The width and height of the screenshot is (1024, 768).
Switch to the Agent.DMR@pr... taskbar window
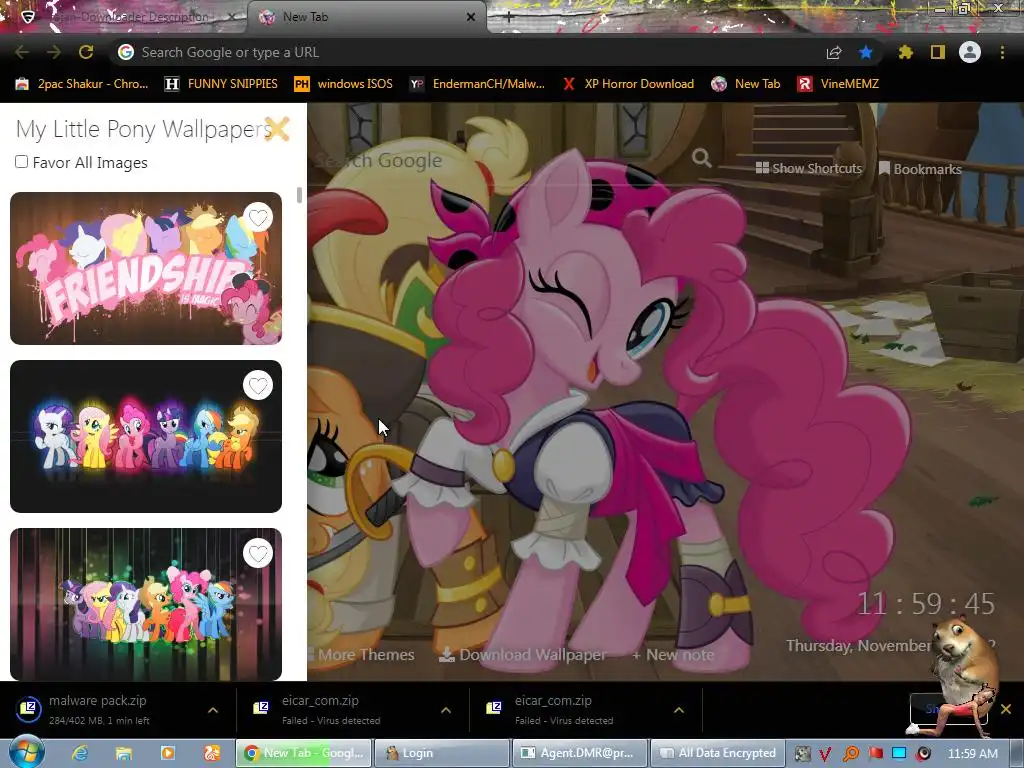pos(580,753)
